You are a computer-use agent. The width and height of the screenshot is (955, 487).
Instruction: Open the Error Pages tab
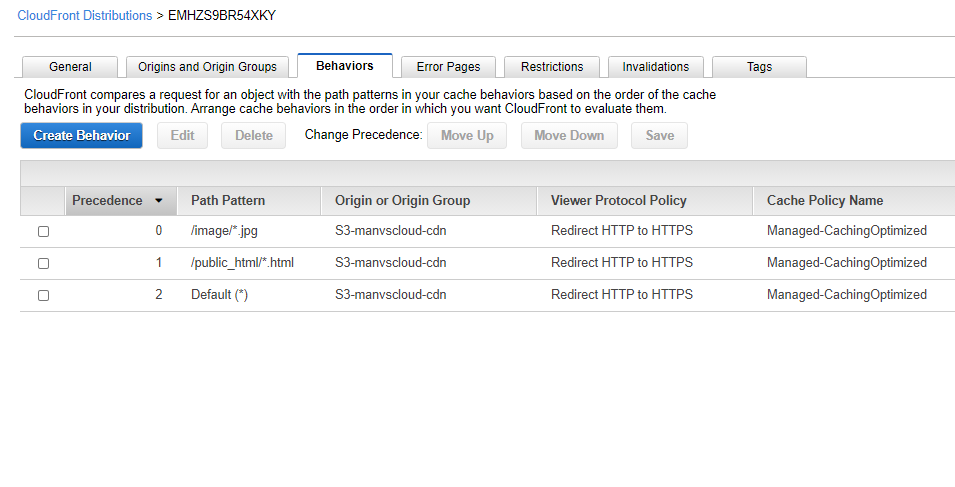(448, 67)
